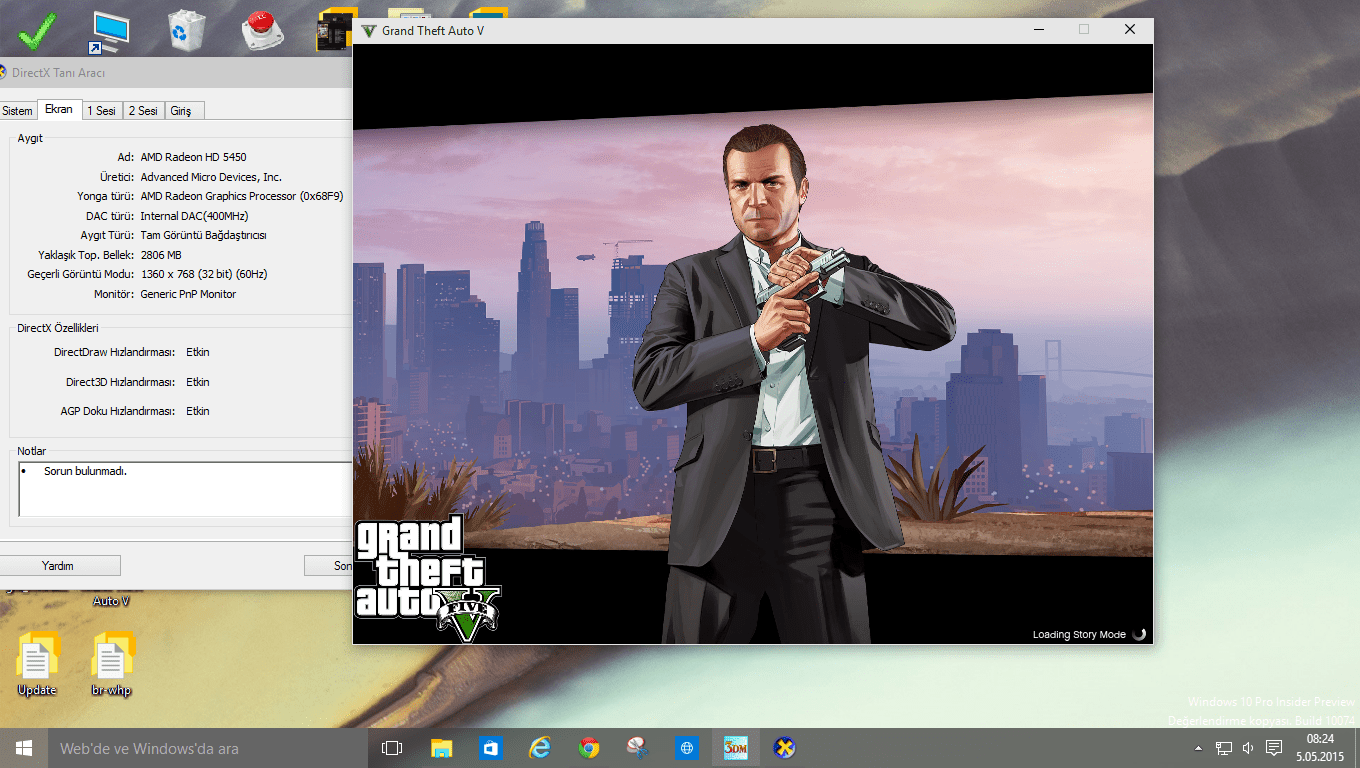The height and width of the screenshot is (768, 1360).
Task: Search using the 'Web'de ve Windows'da ara' box
Action: 208,748
